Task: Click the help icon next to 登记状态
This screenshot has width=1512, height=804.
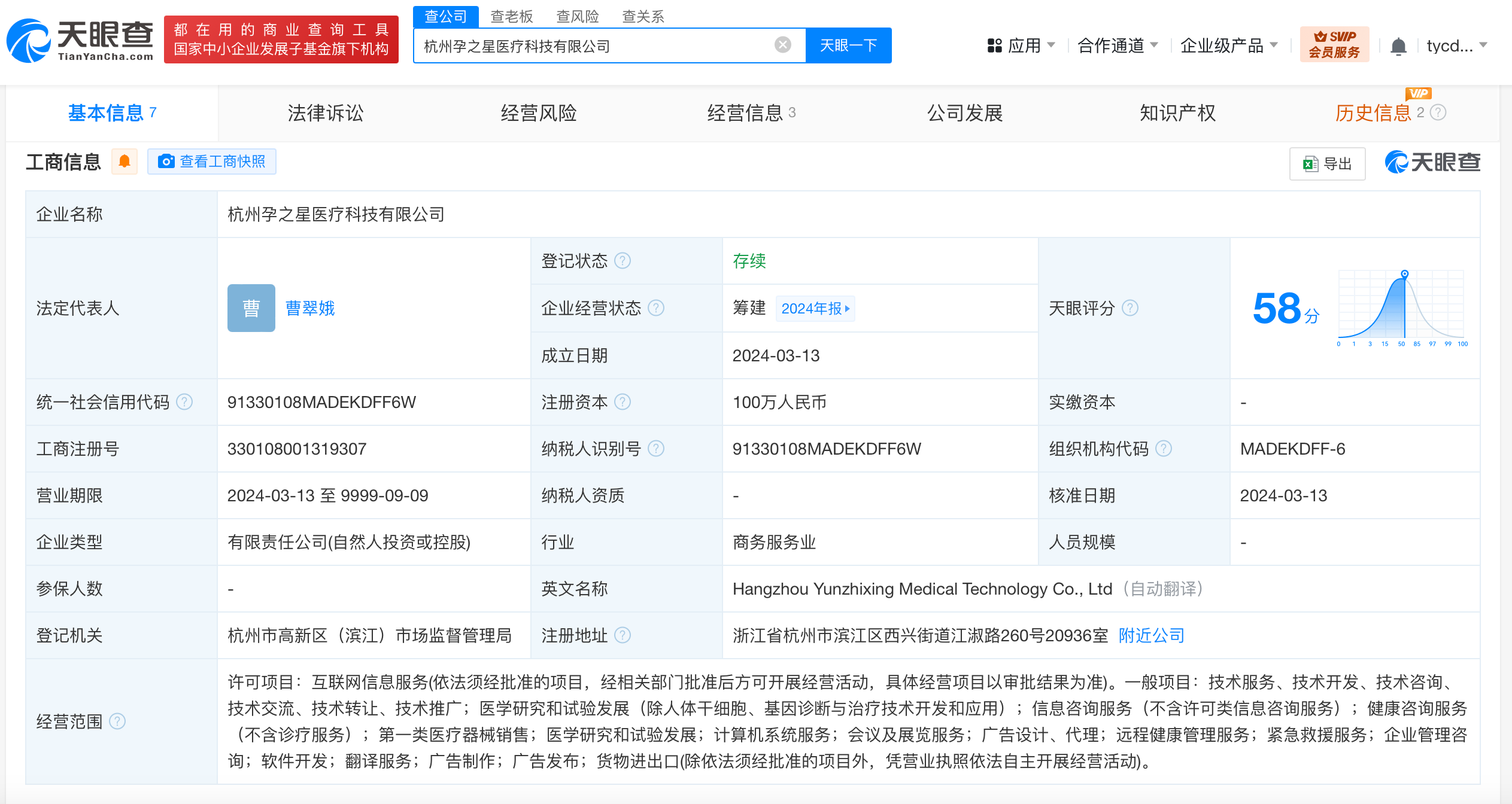Action: (x=623, y=261)
